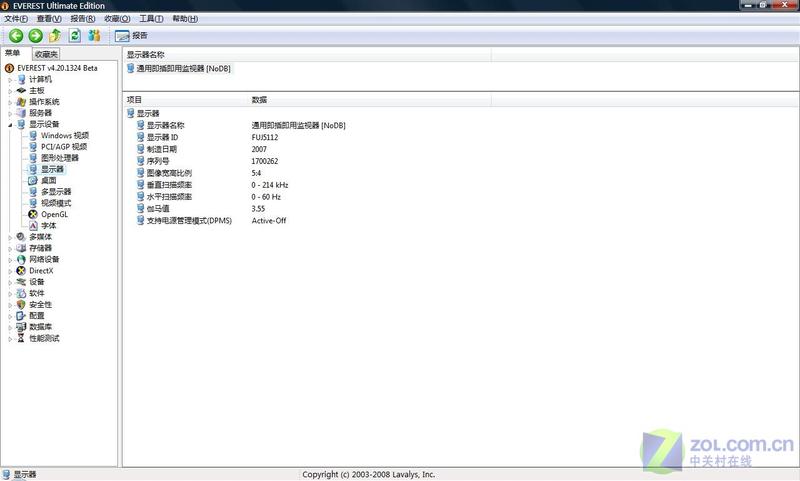Select the 支持电源管理模式(DPMS) row
Viewport: 800px width, 481px height.
pyautogui.click(x=189, y=220)
